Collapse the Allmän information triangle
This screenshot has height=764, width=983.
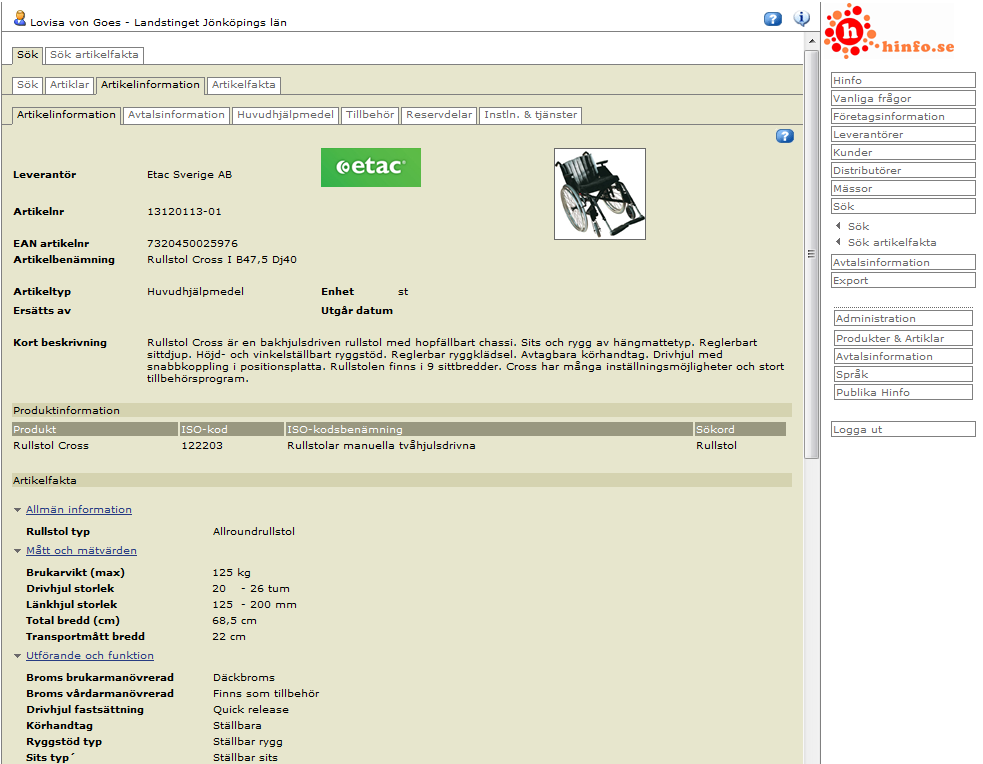click(18, 510)
